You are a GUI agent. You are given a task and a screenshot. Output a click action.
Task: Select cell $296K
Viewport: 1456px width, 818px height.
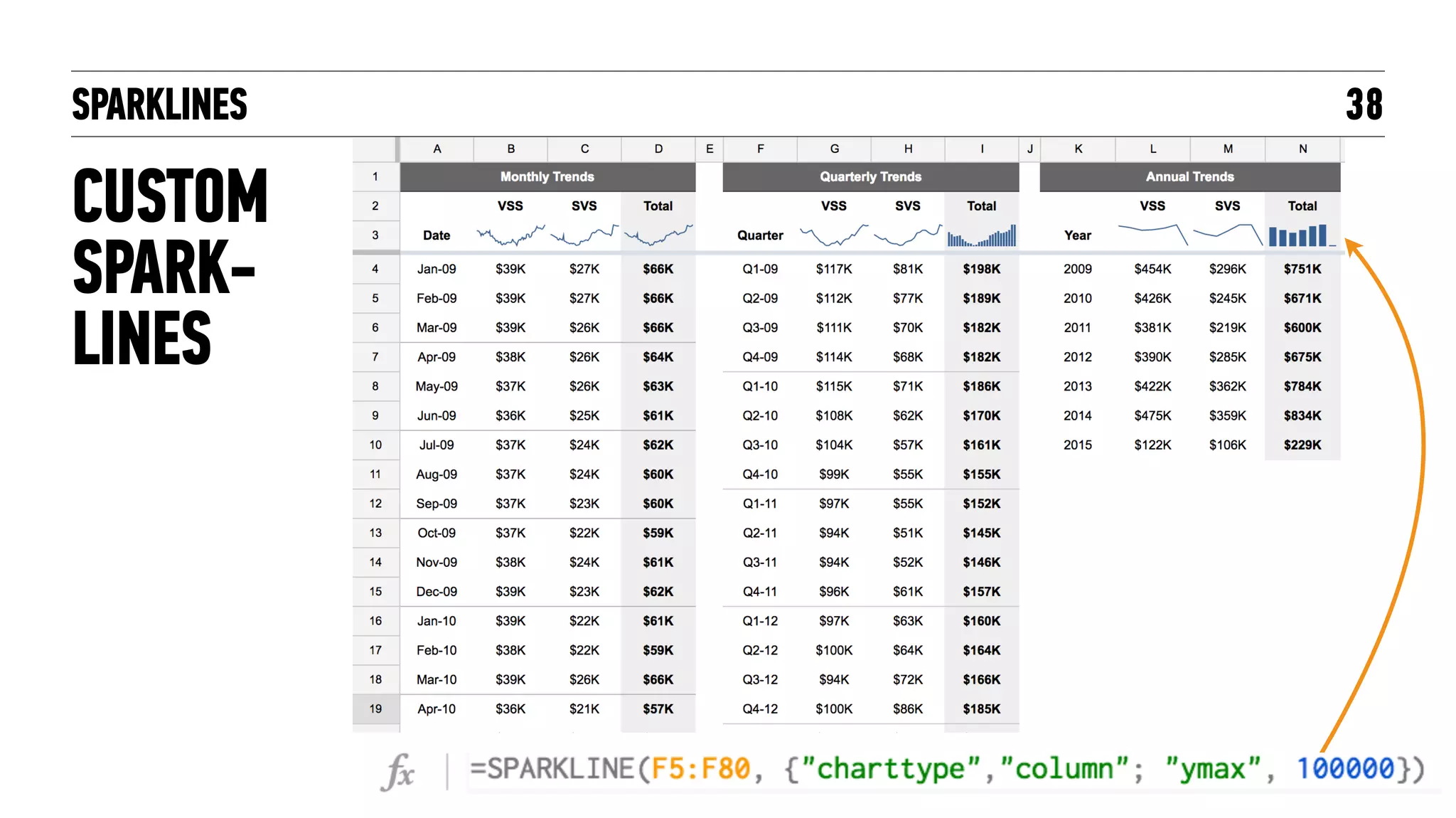(x=1228, y=269)
